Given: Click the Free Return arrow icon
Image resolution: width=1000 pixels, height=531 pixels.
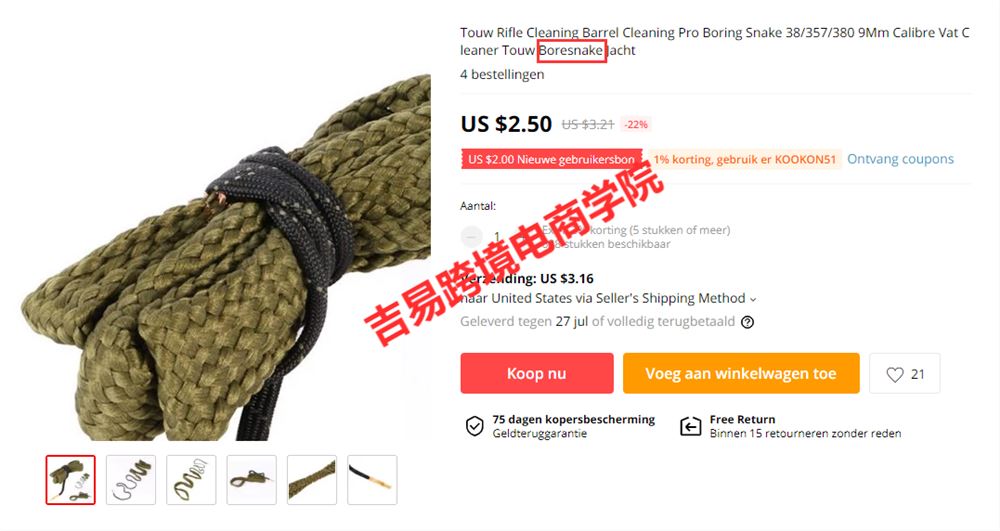Looking at the screenshot, I should [691, 426].
